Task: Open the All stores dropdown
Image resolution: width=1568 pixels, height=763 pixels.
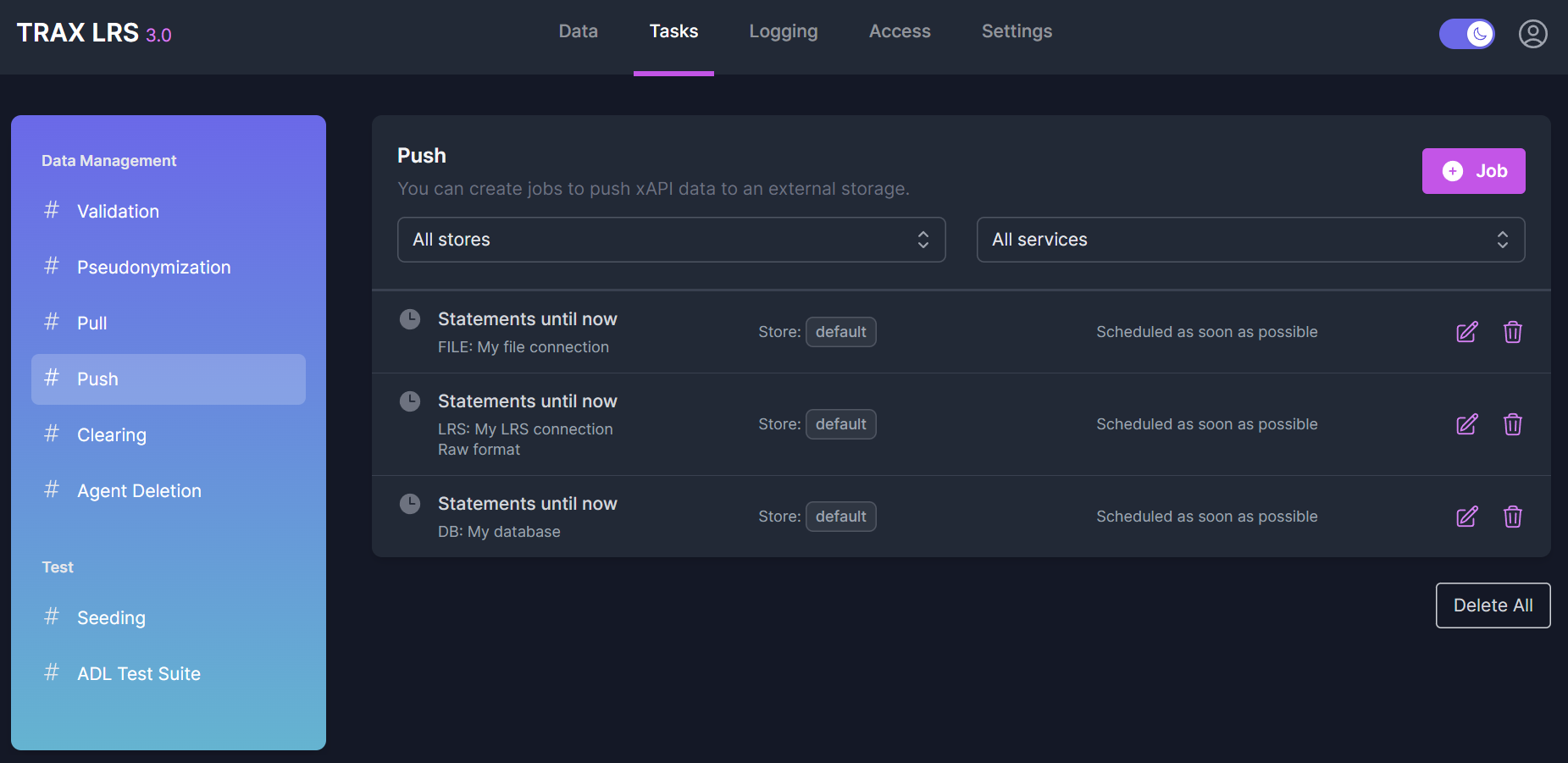Action: click(671, 240)
